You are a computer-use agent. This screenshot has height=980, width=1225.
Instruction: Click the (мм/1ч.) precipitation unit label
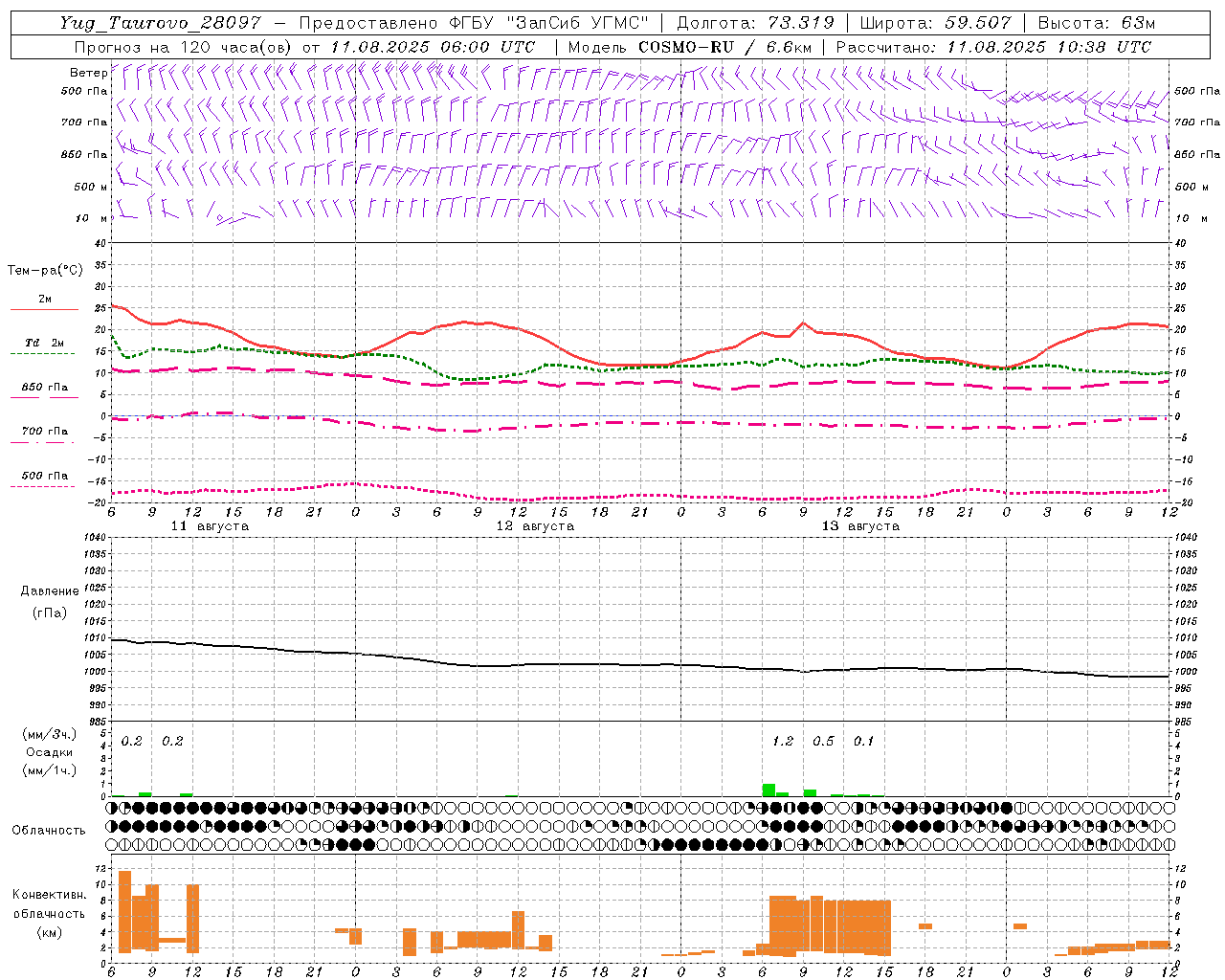click(x=50, y=770)
